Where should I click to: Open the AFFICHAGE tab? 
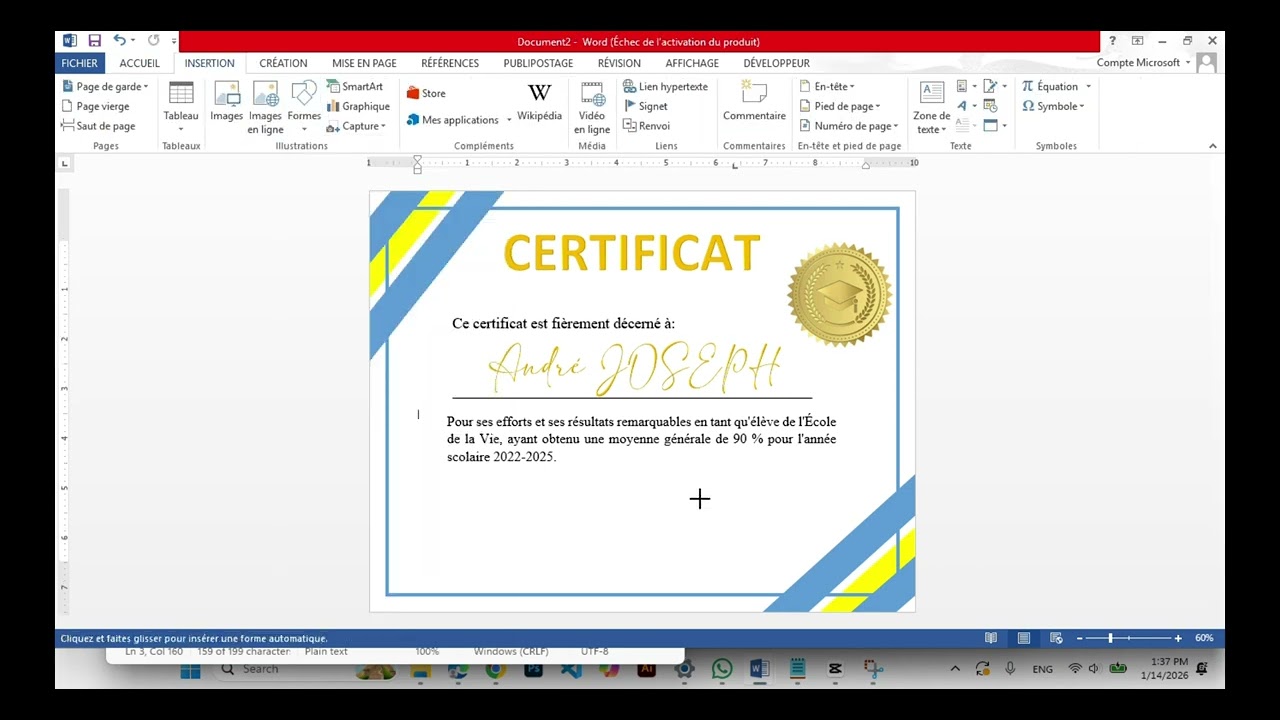coord(692,63)
